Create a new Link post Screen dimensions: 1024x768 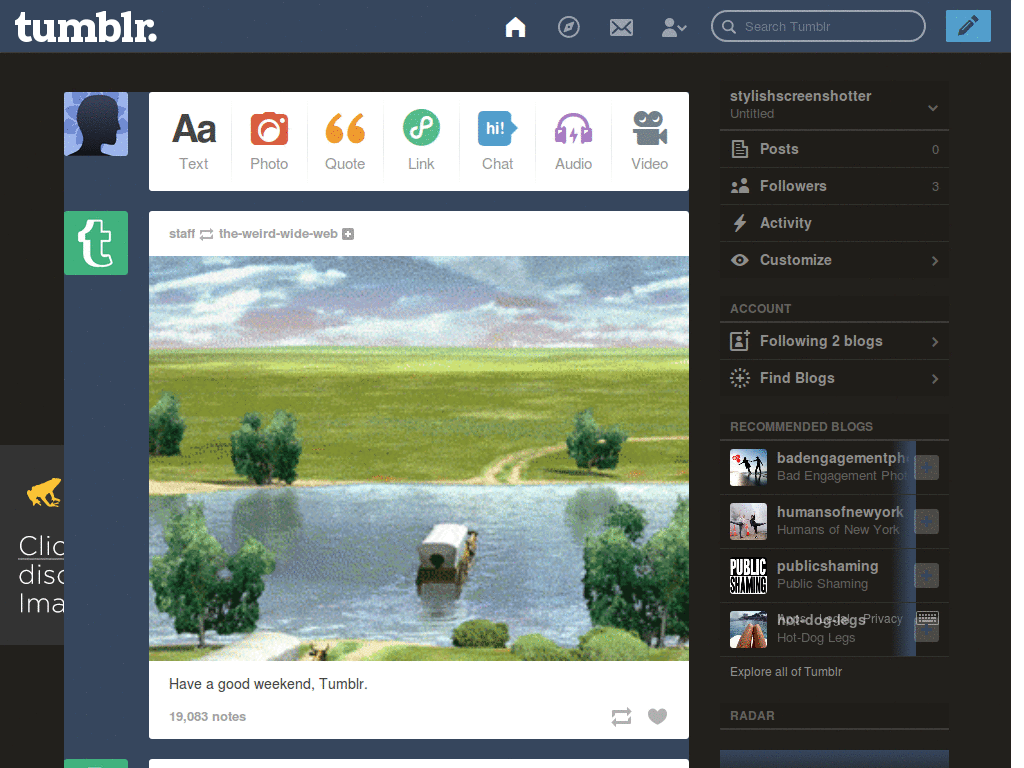421,141
